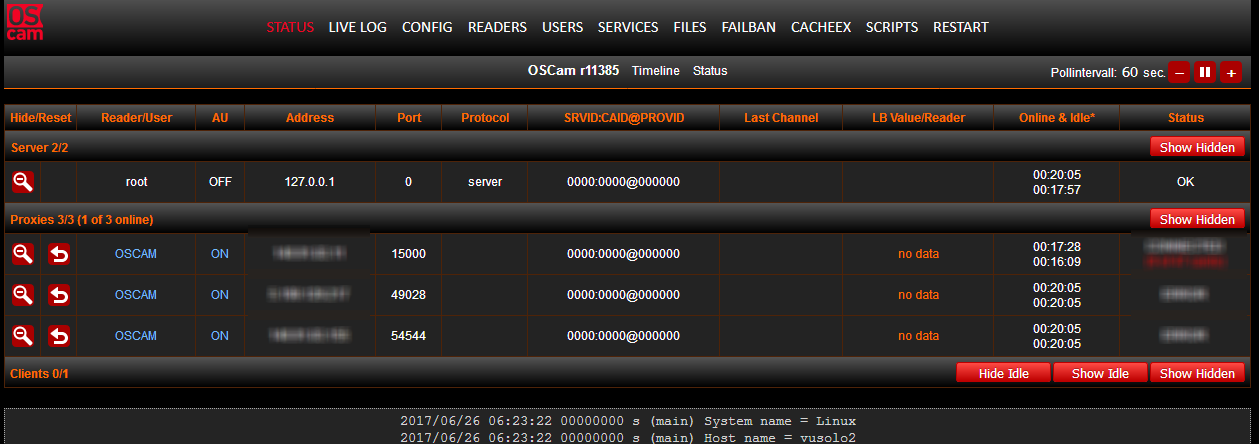Toggle AU ON for port 54544 reader
Screen dimensions: 1260x444
(219, 336)
